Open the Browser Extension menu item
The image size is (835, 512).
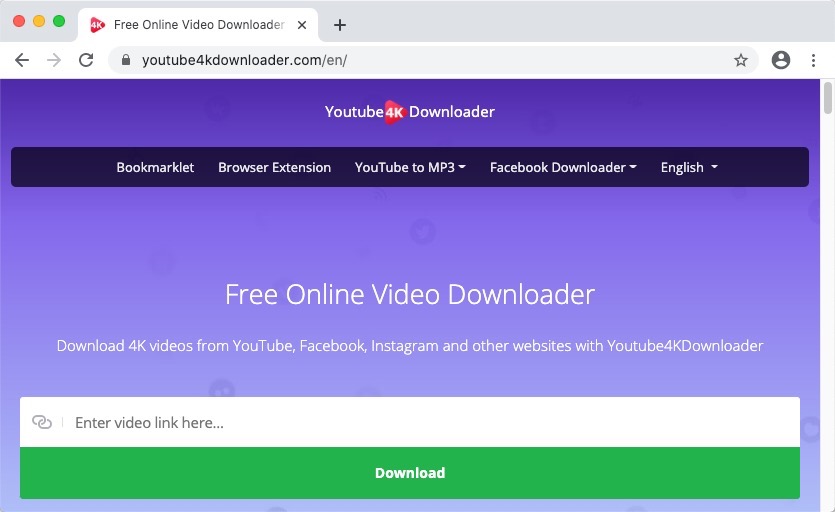(274, 167)
